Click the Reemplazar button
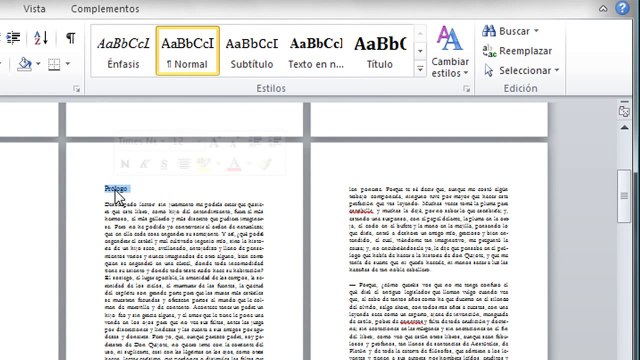 pyautogui.click(x=517, y=51)
